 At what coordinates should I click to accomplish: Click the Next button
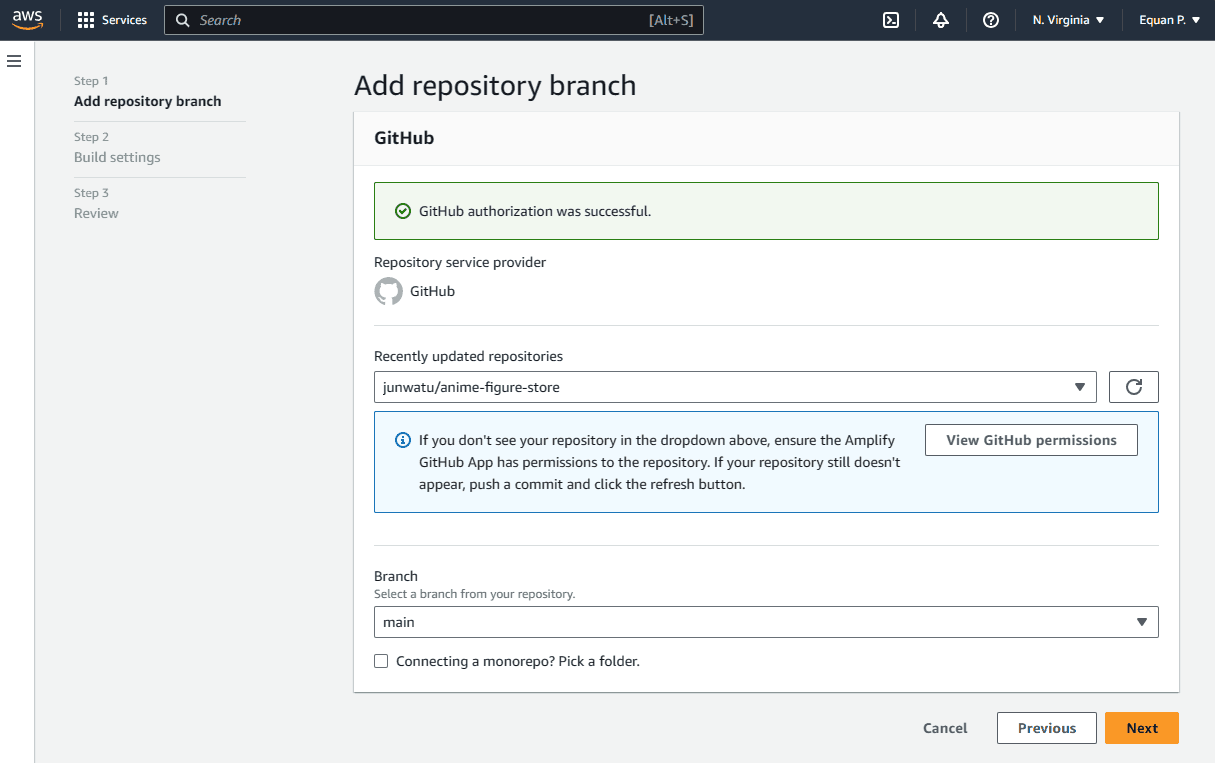1142,728
